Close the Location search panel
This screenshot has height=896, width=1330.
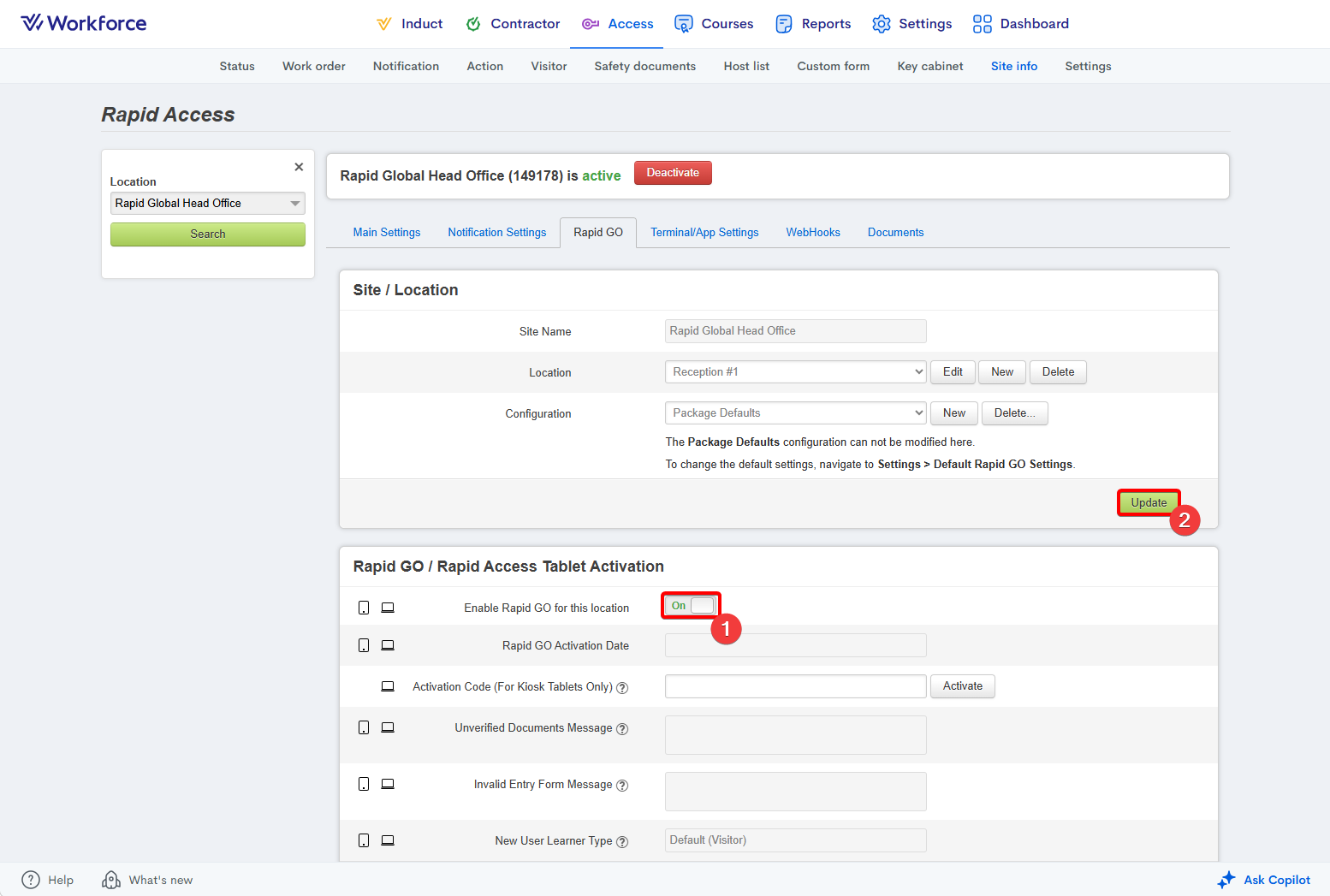tap(299, 167)
